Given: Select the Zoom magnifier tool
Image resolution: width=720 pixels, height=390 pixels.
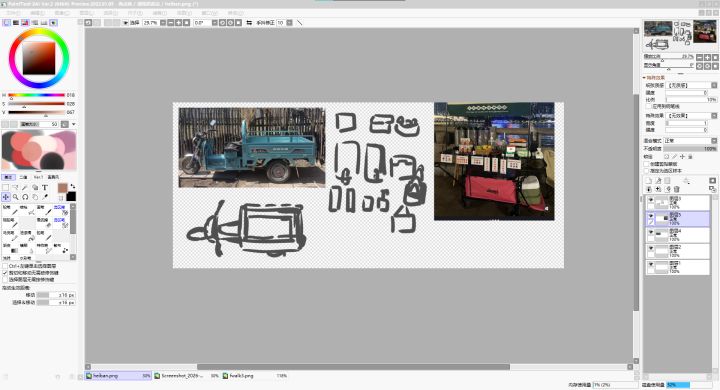Looking at the screenshot, I should click(15, 197).
